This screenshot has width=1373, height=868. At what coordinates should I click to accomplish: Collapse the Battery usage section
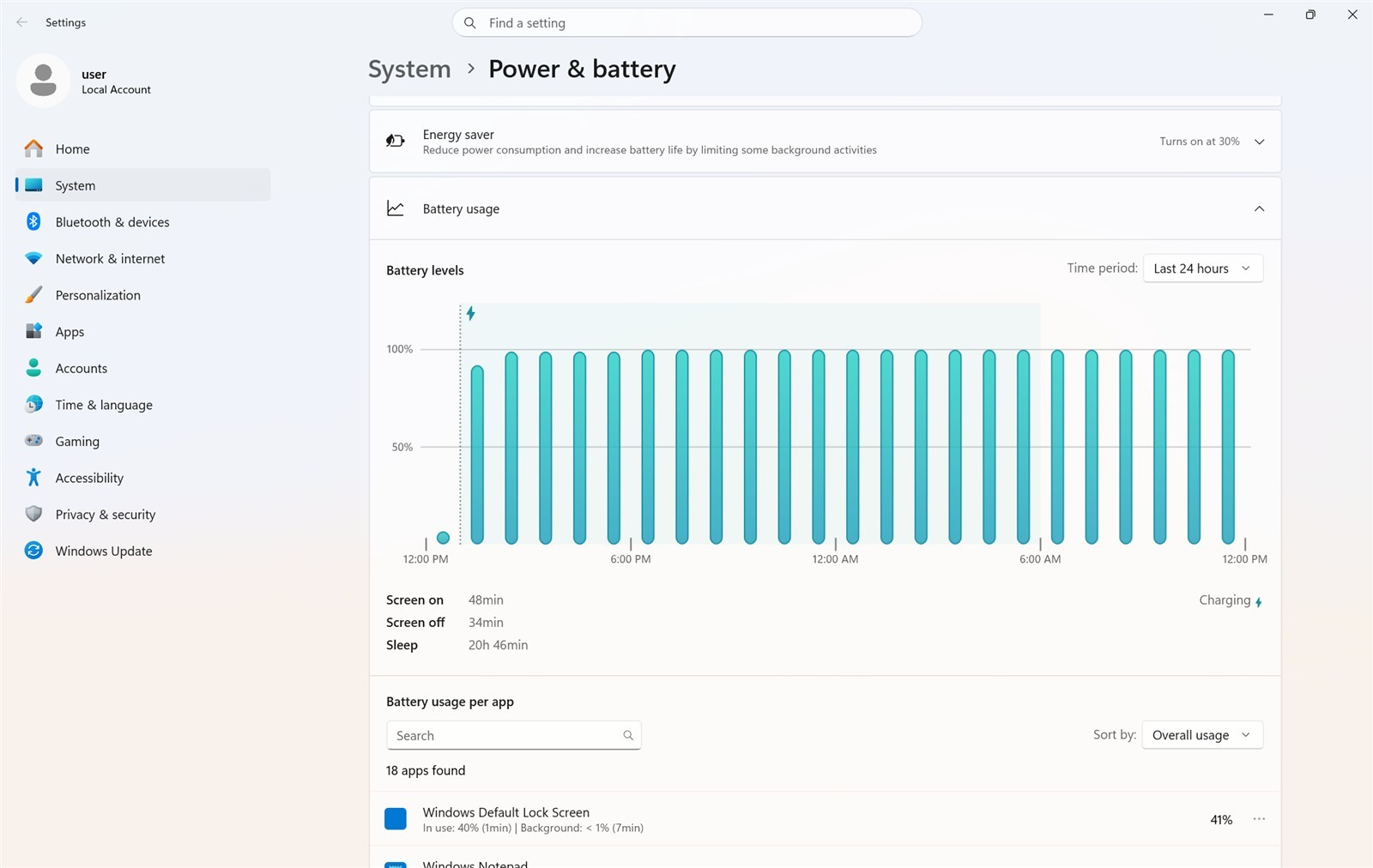pyautogui.click(x=1259, y=208)
